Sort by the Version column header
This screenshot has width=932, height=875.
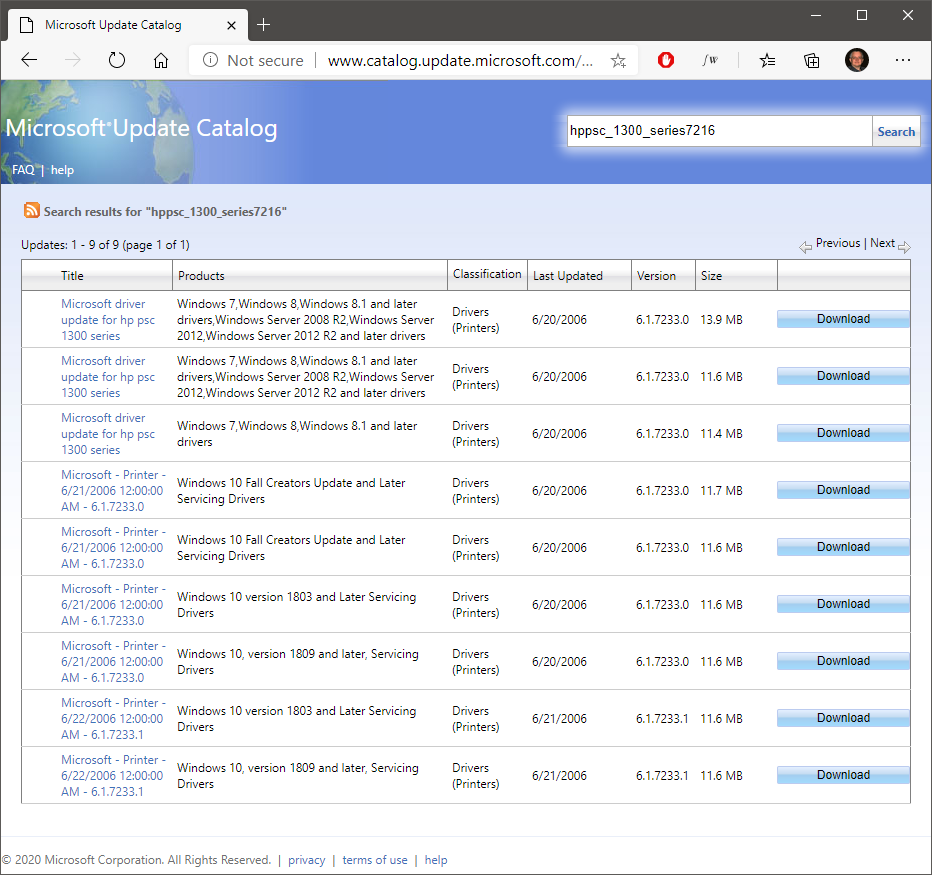coord(656,276)
